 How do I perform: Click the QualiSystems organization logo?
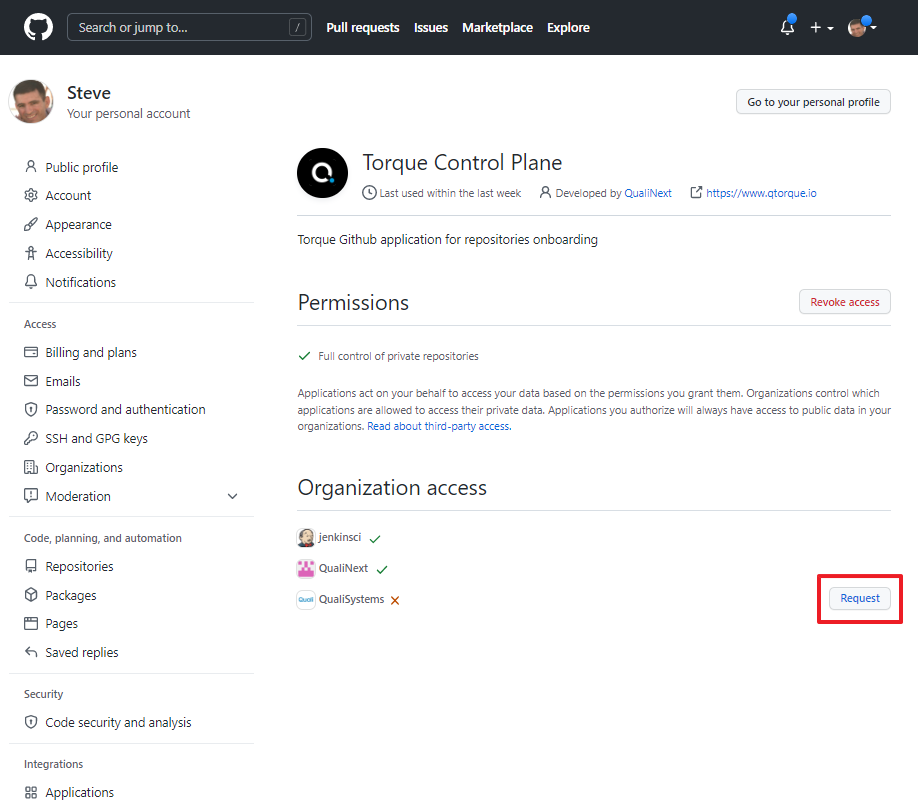pyautogui.click(x=306, y=599)
